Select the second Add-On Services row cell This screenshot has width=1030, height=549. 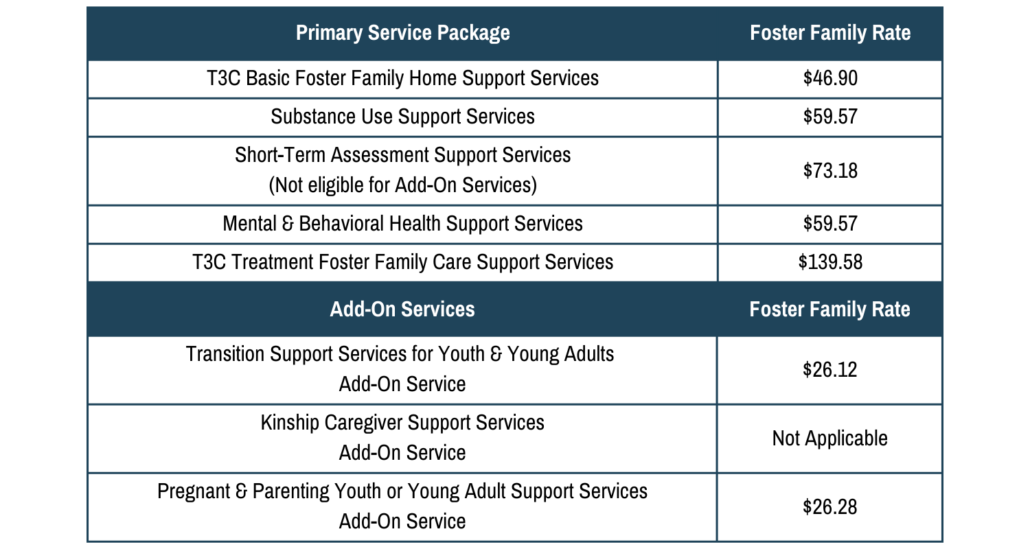(x=402, y=438)
